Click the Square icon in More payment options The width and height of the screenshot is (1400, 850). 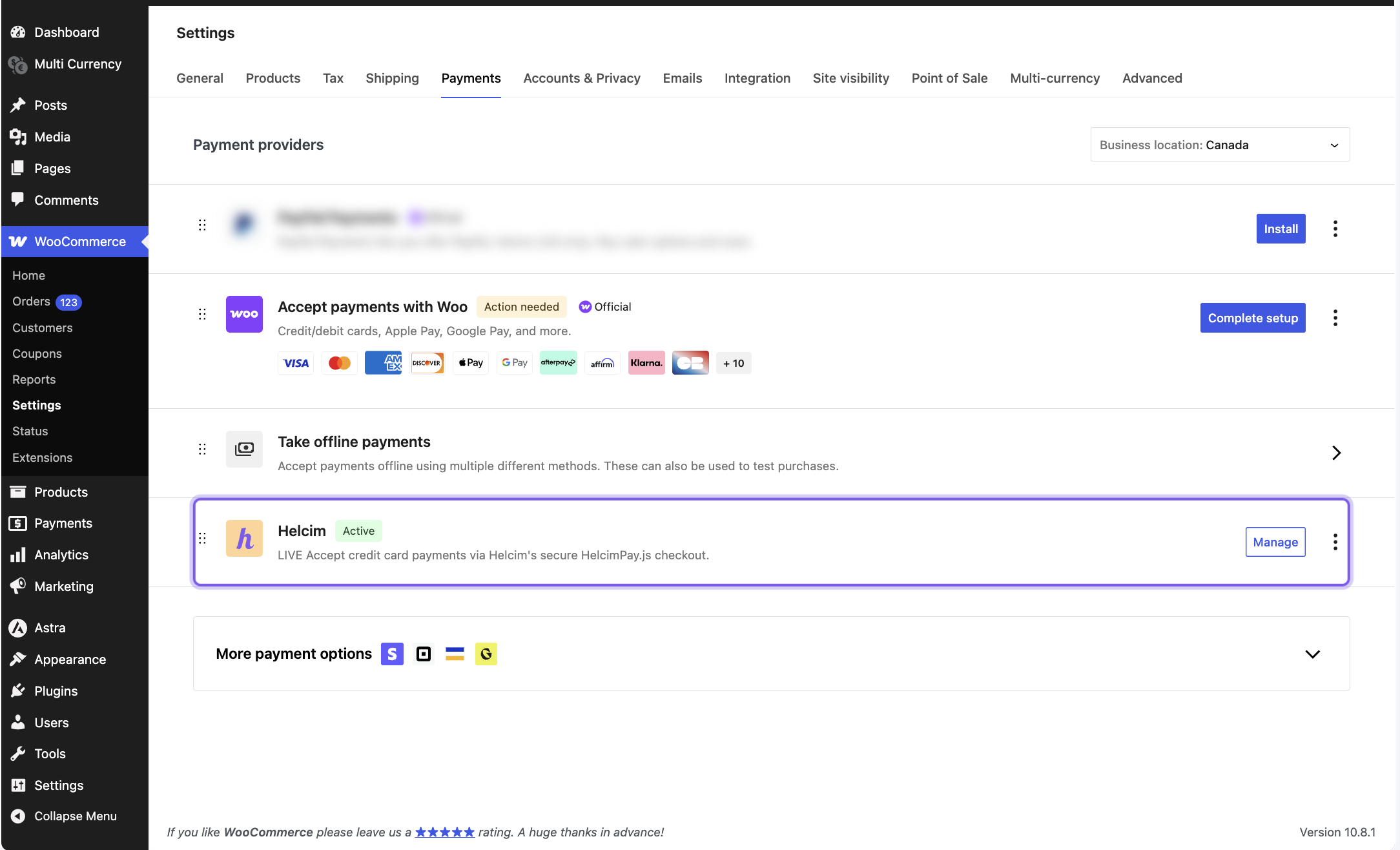[424, 654]
